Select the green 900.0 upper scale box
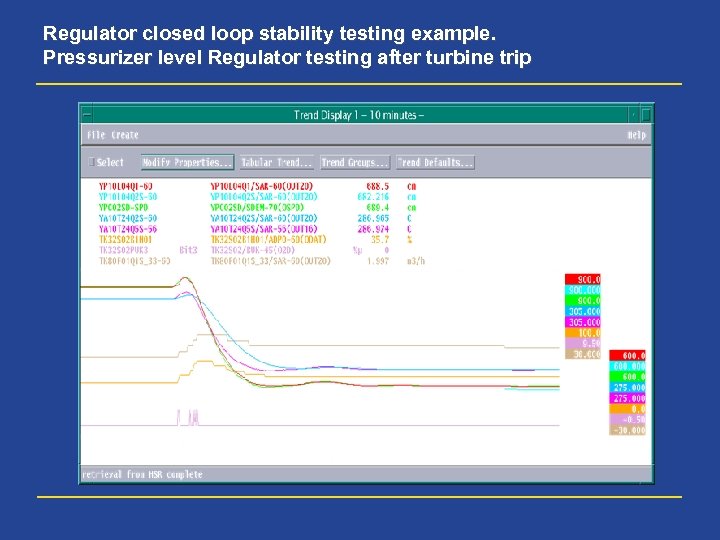The image size is (720, 540). (x=583, y=300)
